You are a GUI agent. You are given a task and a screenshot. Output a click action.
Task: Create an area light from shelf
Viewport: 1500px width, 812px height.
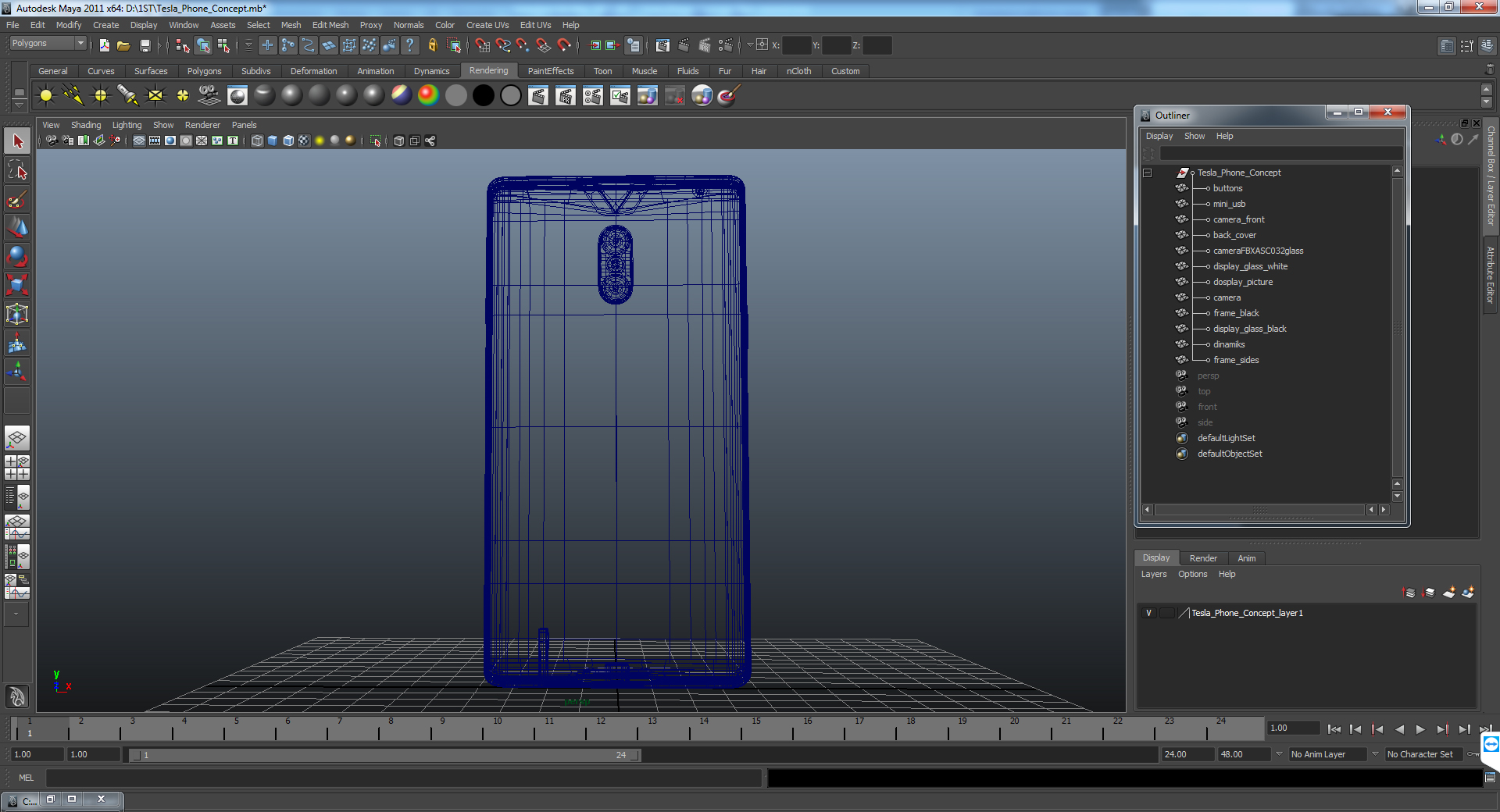click(155, 96)
